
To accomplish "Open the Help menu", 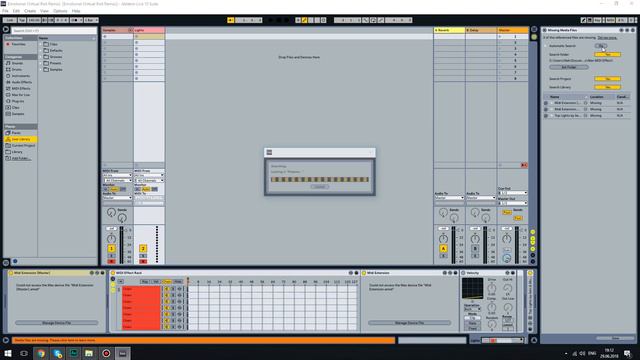I will (x=76, y=11).
